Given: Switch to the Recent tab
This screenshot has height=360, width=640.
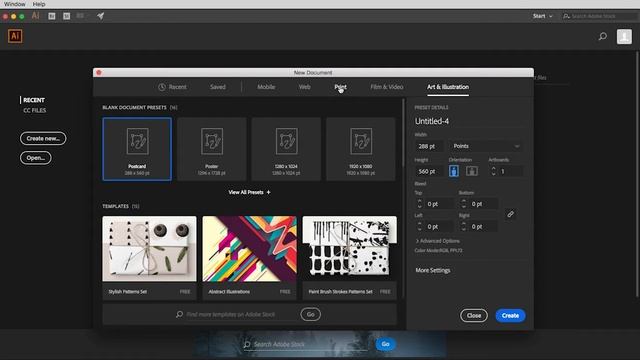Looking at the screenshot, I should click(172, 87).
